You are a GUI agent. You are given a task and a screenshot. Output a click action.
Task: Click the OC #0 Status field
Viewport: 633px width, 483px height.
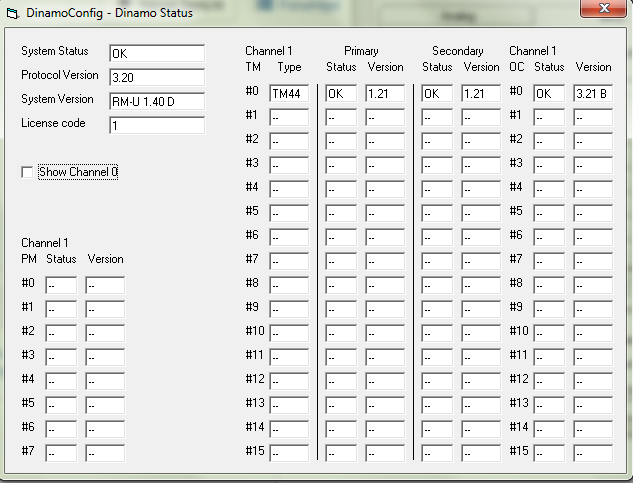pyautogui.click(x=549, y=93)
